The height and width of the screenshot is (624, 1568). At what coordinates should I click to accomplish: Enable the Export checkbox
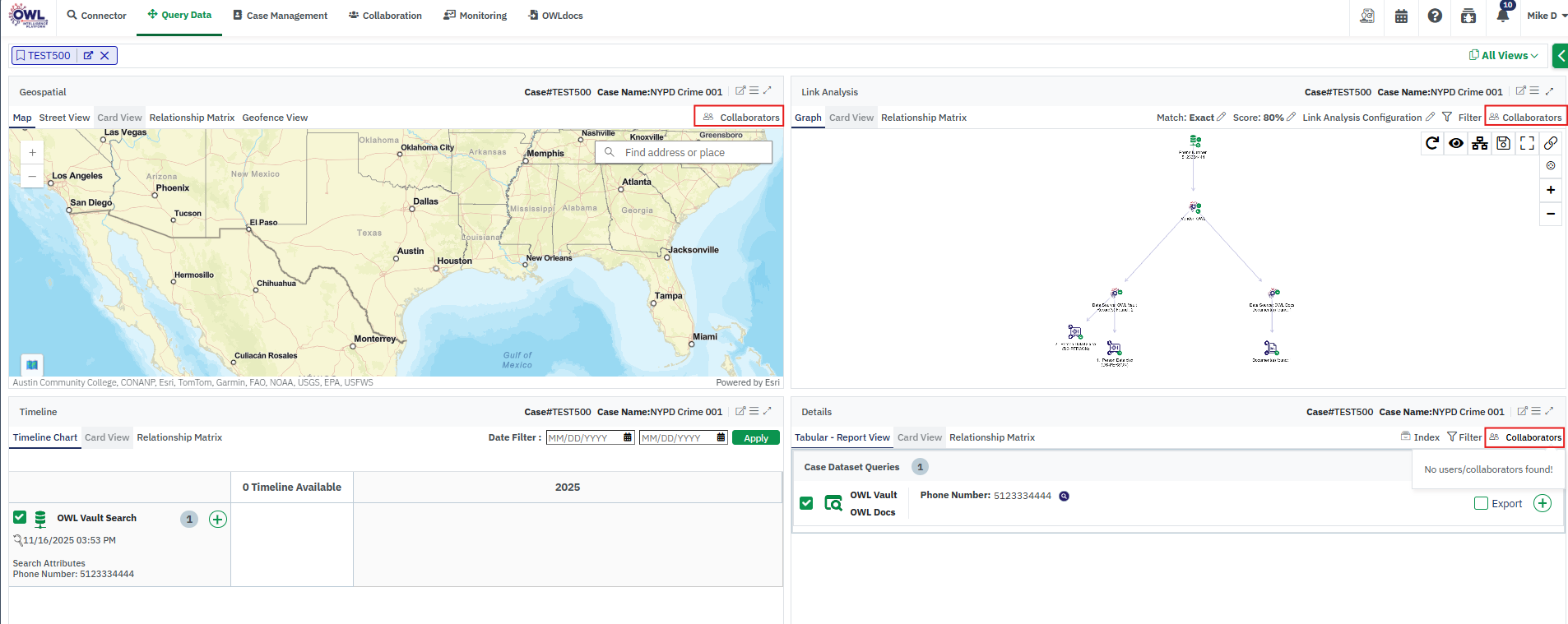tap(1481, 503)
